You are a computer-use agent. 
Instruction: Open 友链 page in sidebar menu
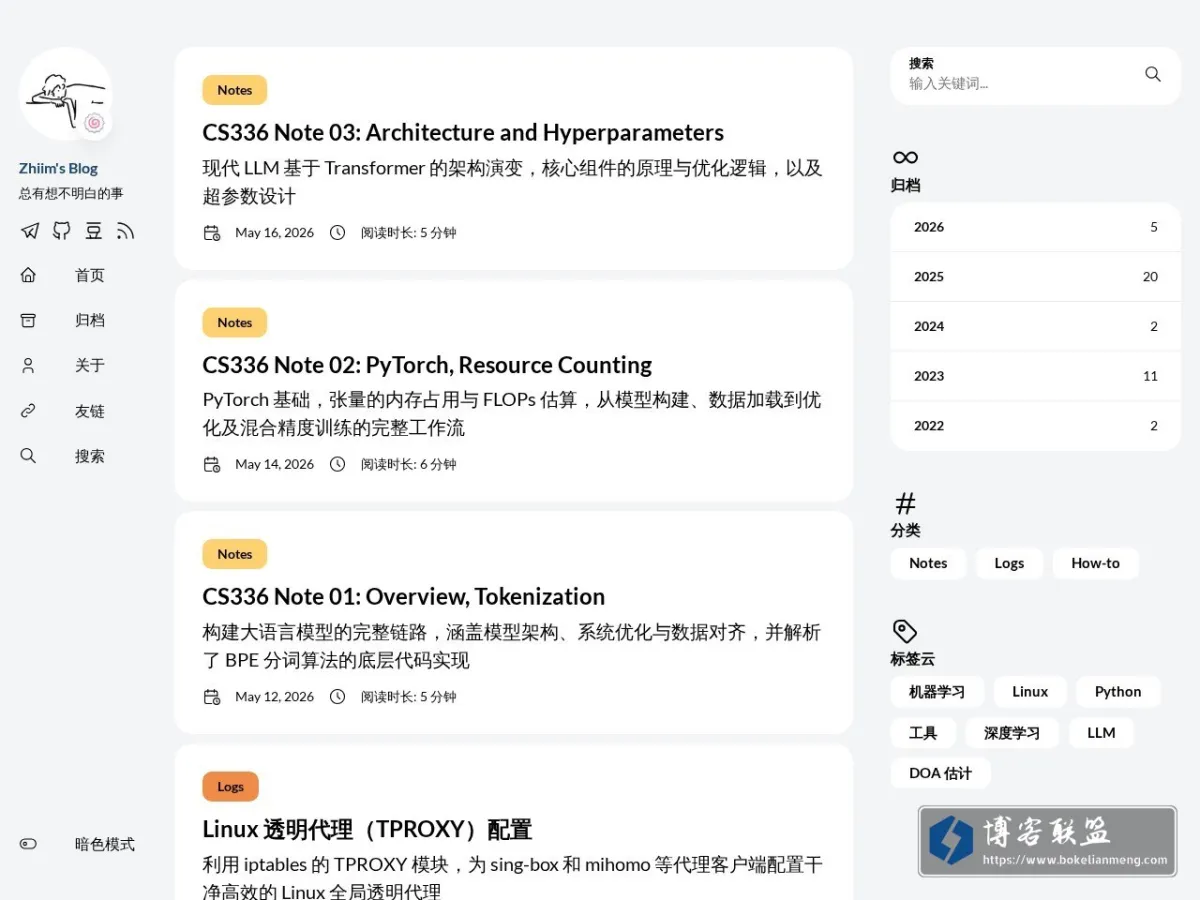point(89,411)
